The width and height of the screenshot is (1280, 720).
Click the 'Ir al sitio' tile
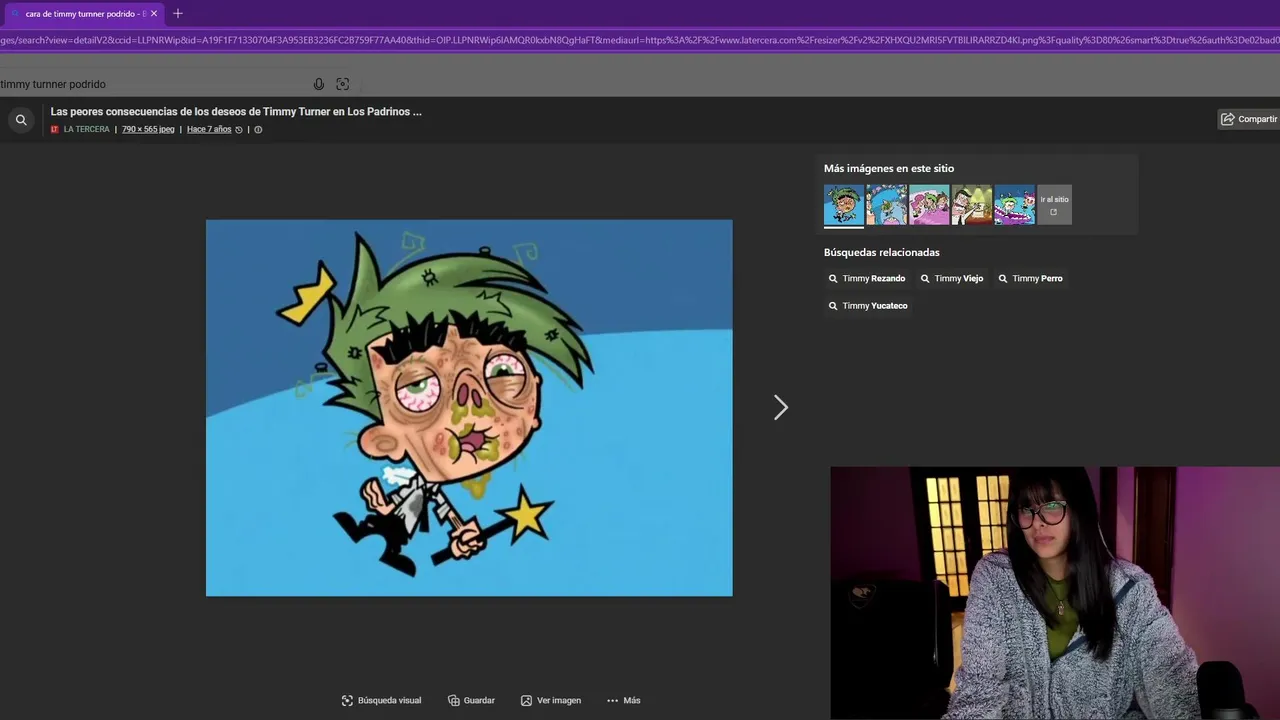(x=1054, y=204)
